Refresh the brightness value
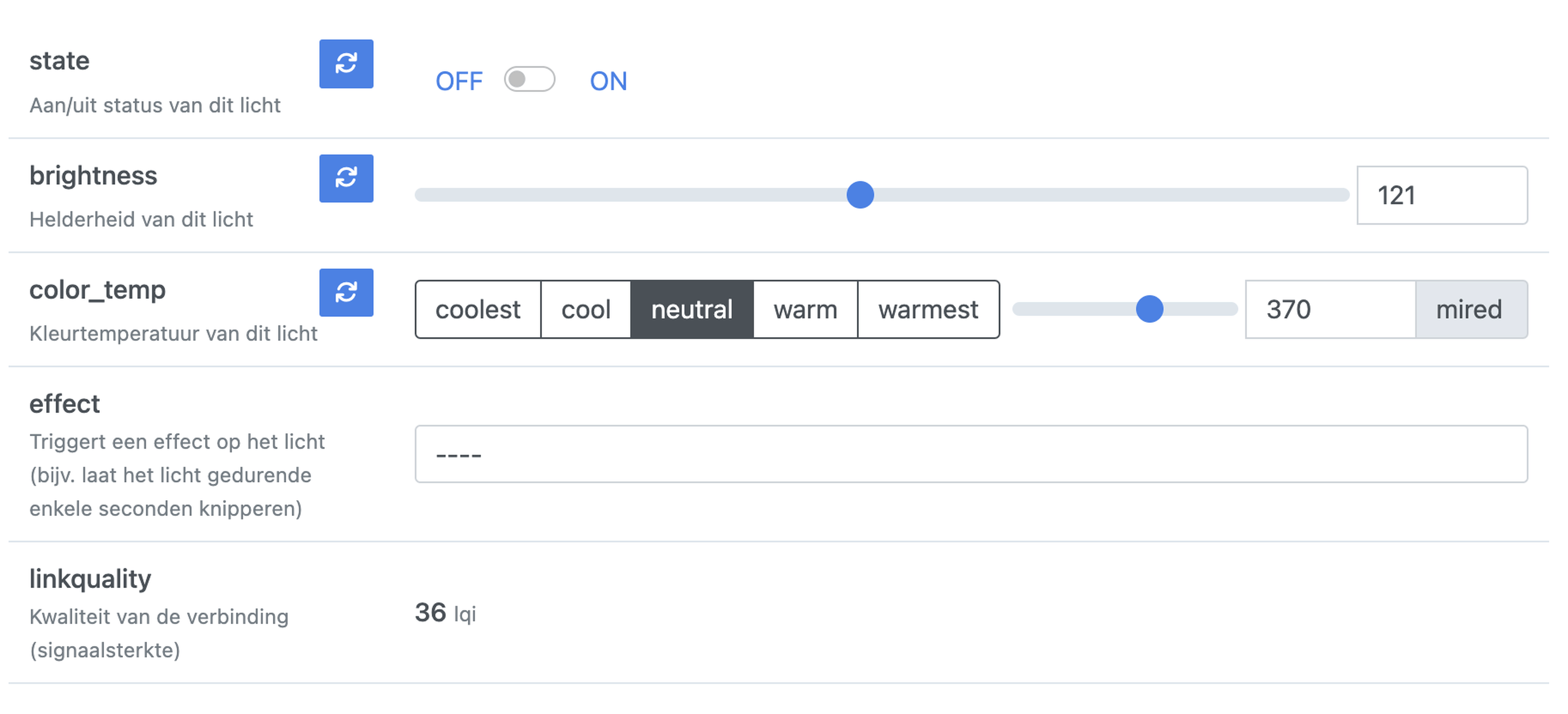Viewport: 1568px width, 714px height. click(346, 178)
